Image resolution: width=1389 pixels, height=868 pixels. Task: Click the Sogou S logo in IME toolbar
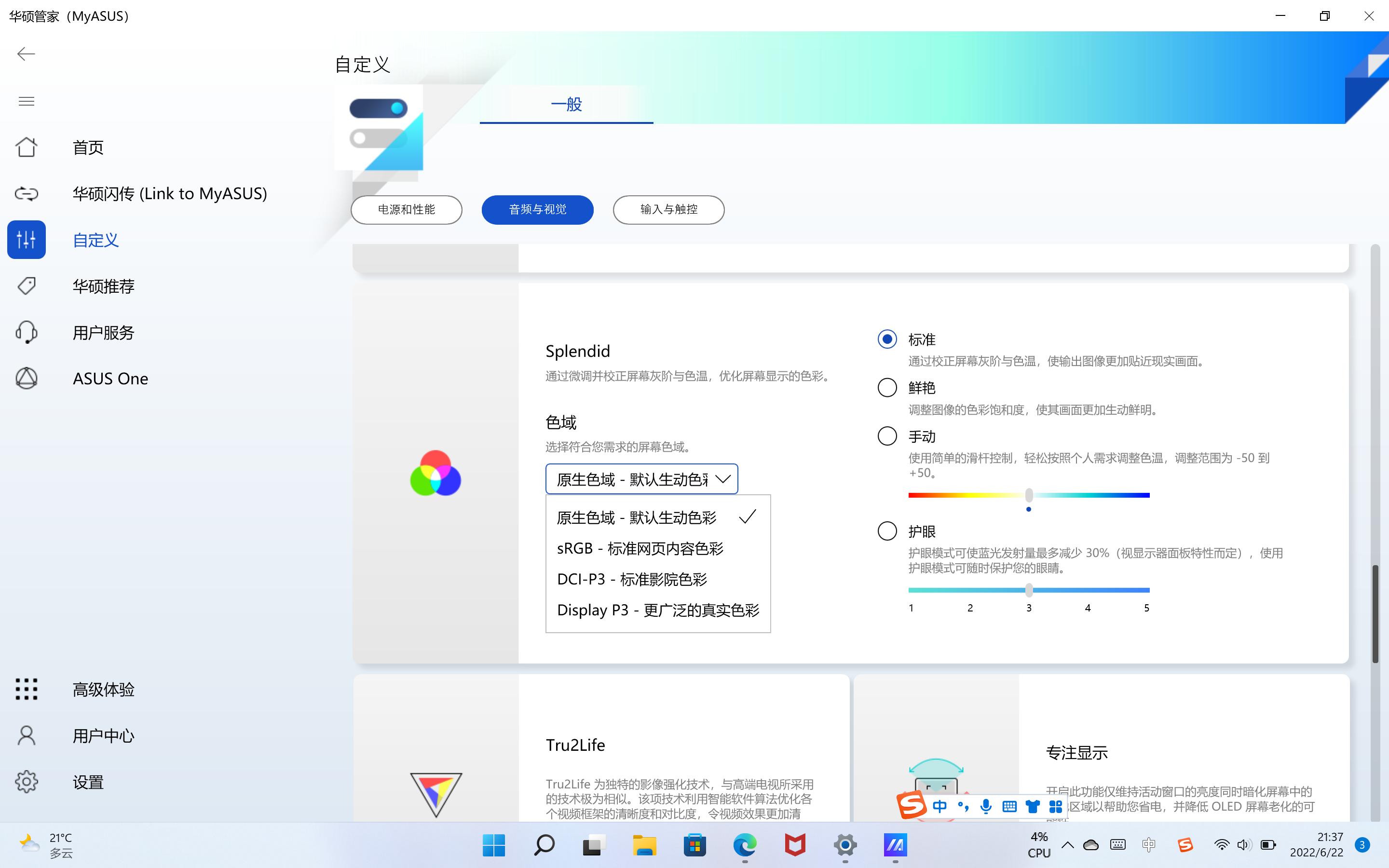coord(912,805)
